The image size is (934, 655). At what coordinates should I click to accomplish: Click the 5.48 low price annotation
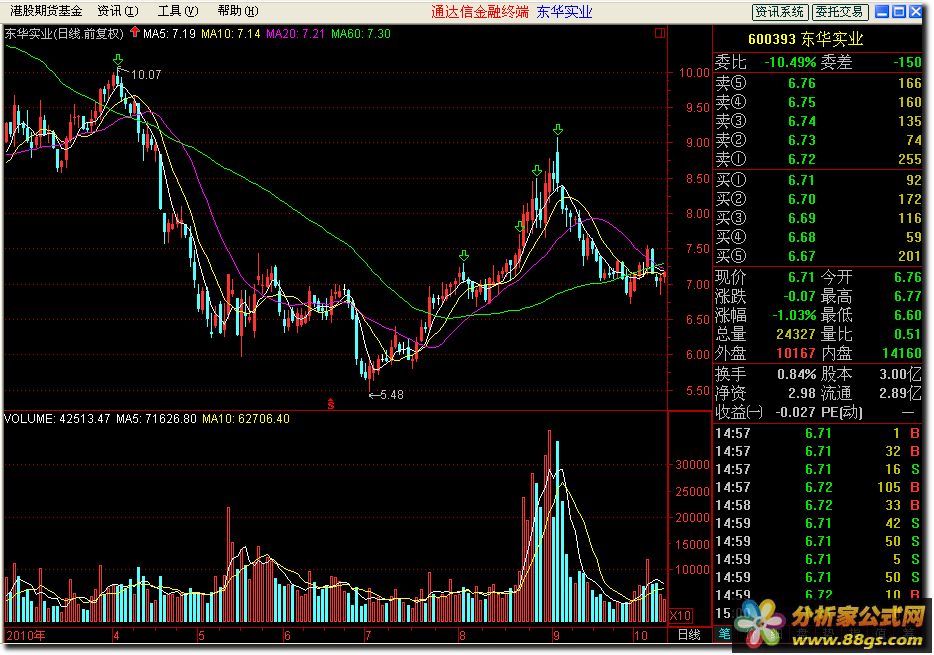[x=391, y=395]
